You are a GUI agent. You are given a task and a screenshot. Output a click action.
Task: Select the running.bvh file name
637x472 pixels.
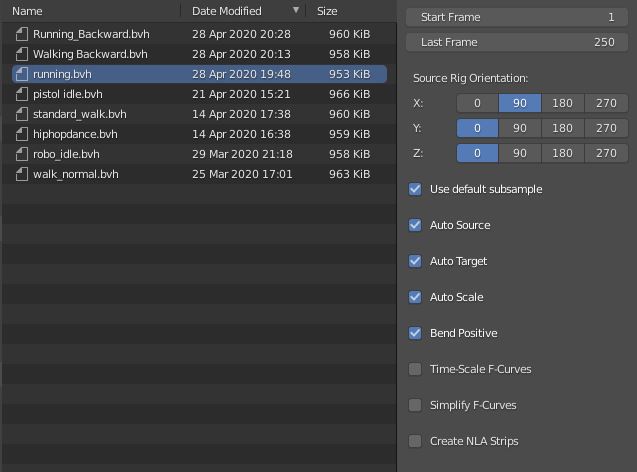coord(62,74)
